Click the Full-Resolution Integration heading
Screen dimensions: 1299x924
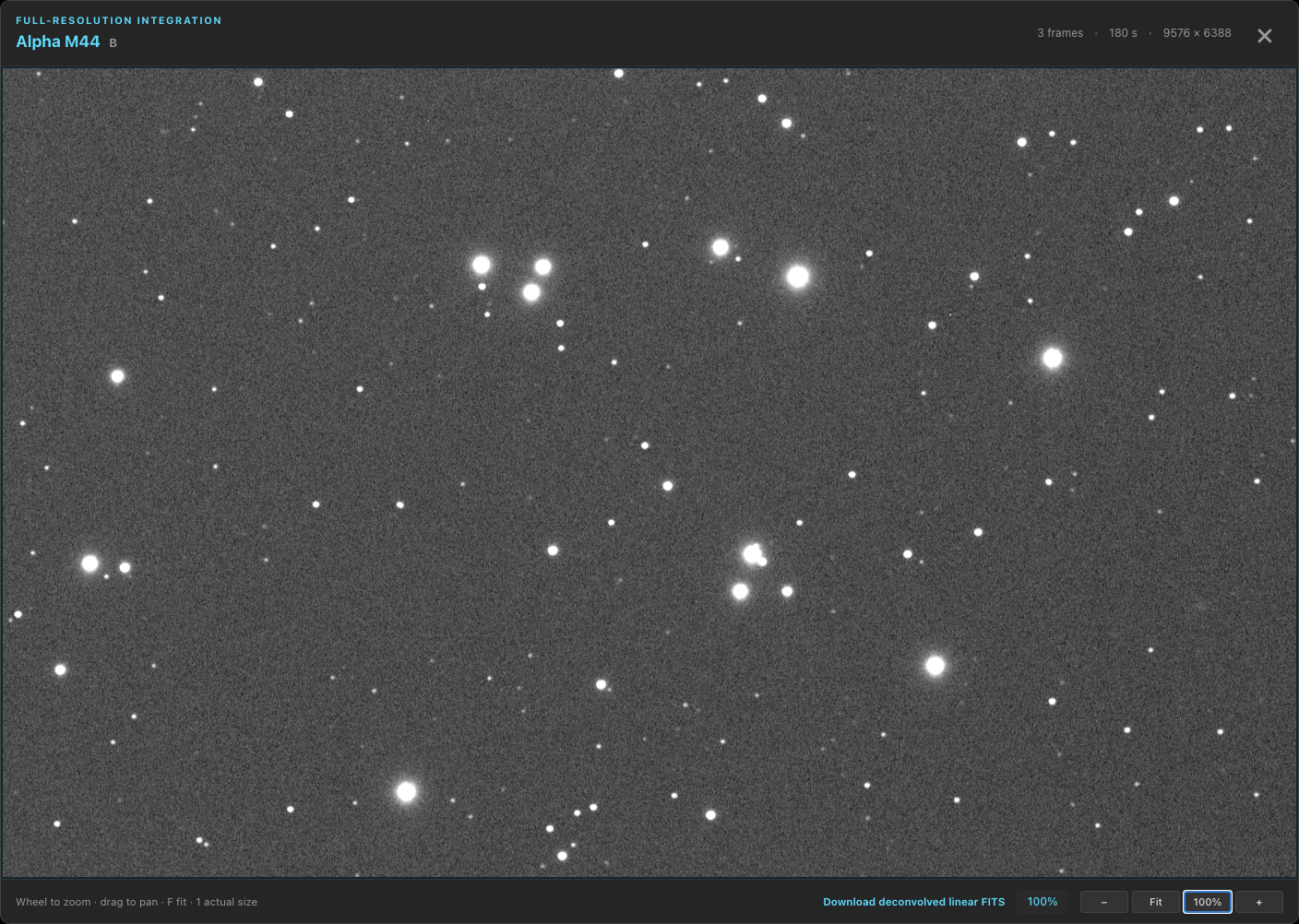pyautogui.click(x=119, y=20)
